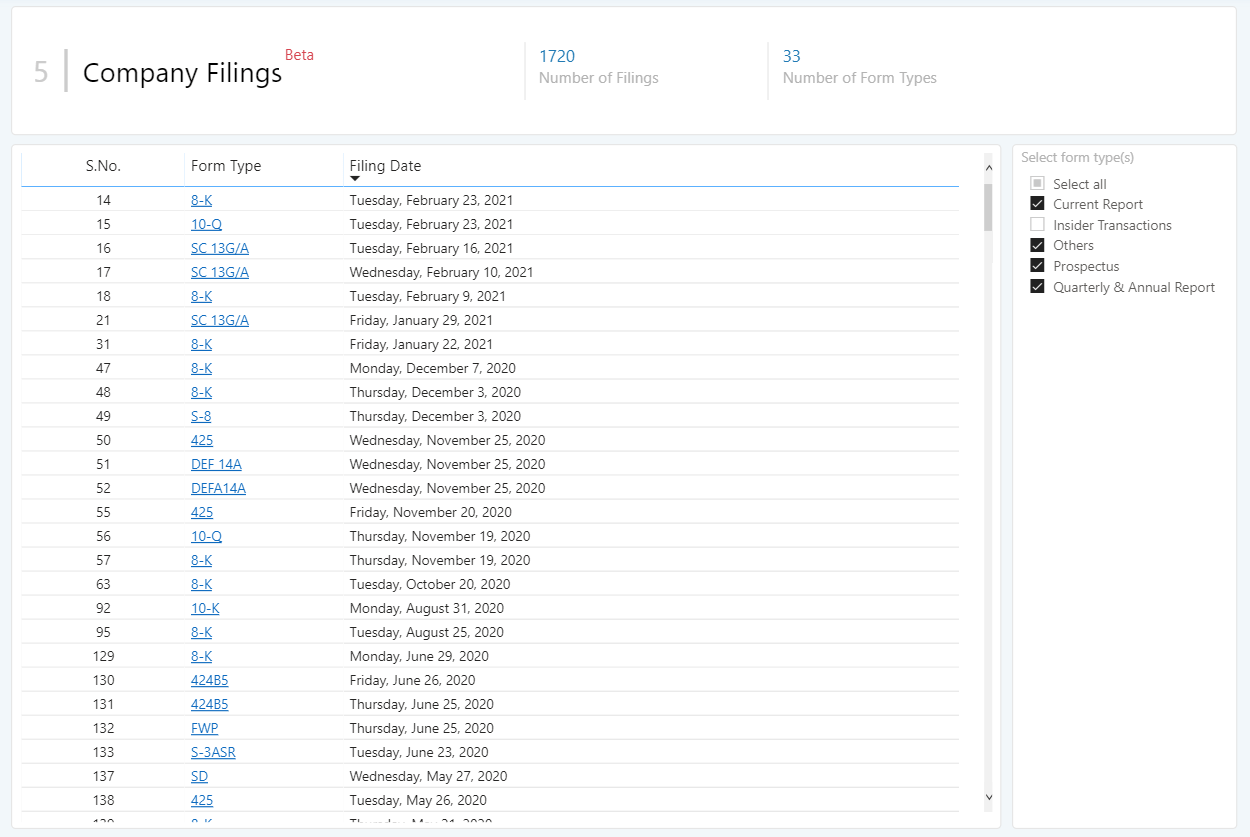Enable the Insider Transactions filter
This screenshot has width=1250, height=837.
1037,224
